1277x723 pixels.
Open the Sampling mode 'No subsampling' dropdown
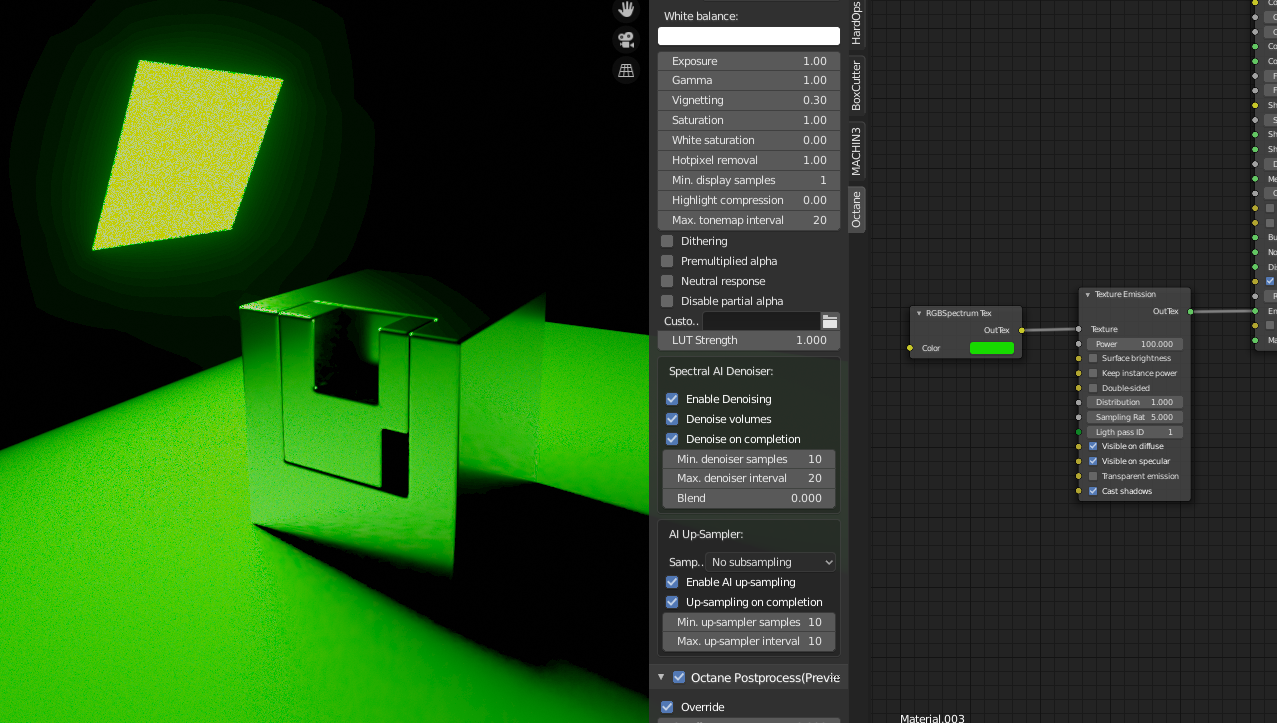[770, 562]
